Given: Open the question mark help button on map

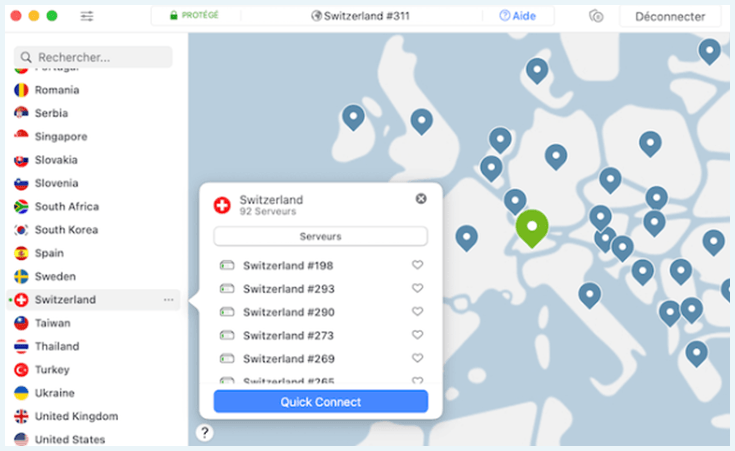Looking at the screenshot, I should 205,432.
